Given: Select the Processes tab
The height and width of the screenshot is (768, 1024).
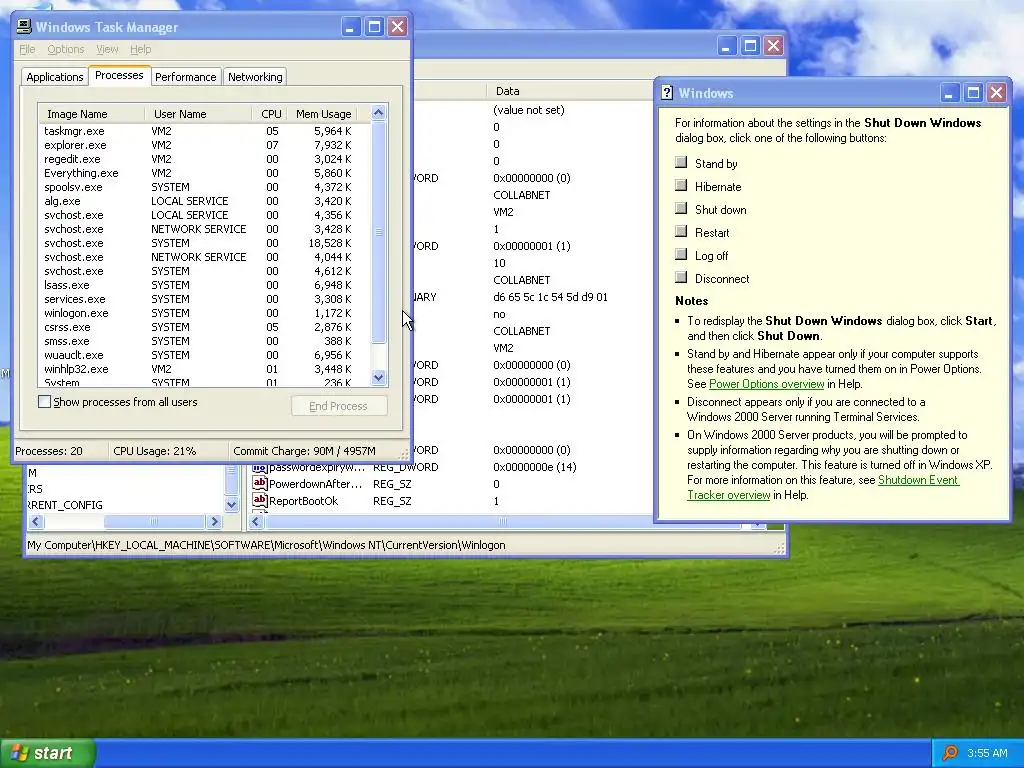Looking at the screenshot, I should click(119, 75).
